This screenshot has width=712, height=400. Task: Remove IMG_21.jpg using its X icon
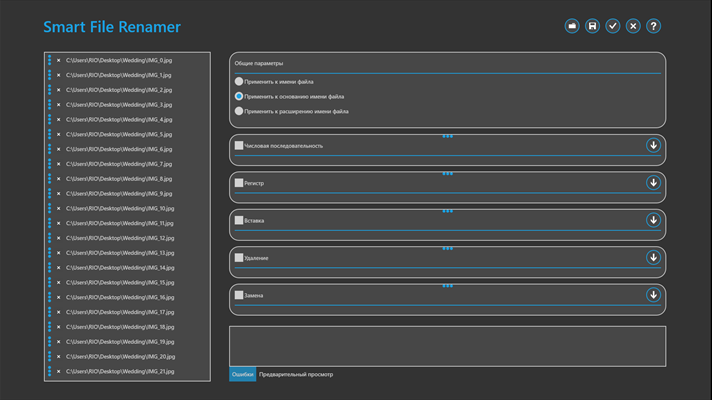[x=59, y=371]
